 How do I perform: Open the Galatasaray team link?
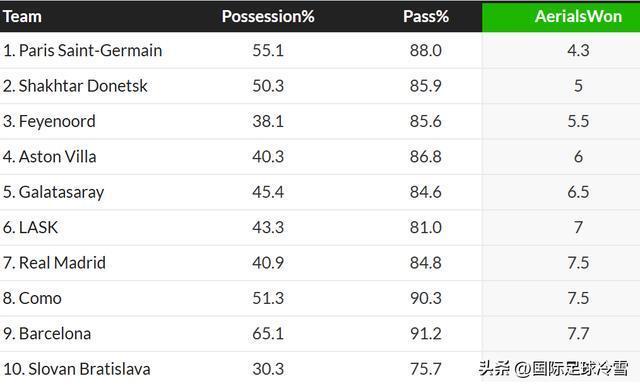click(x=61, y=192)
